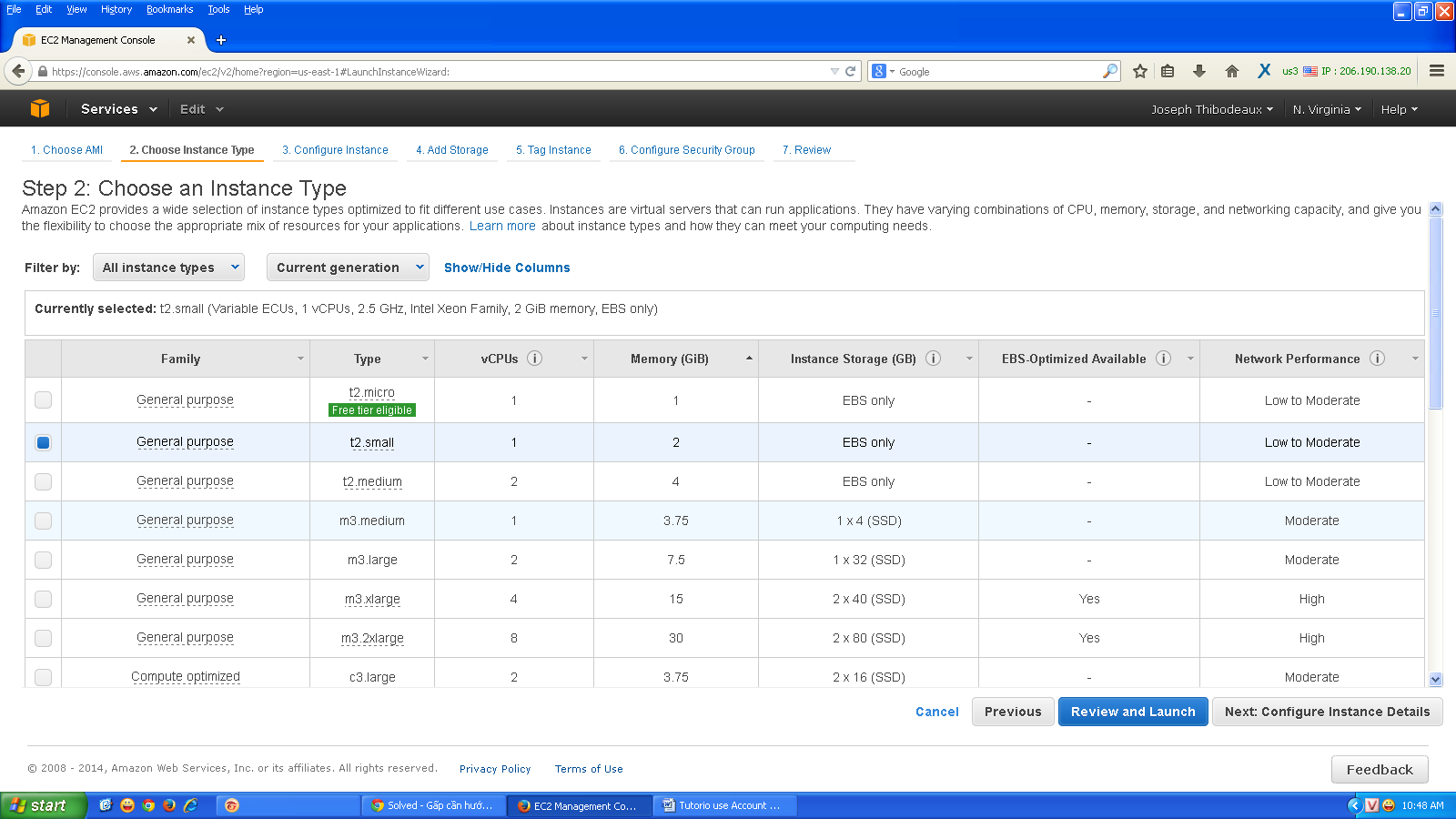Expand the N. Virginia region dropdown

1327,109
